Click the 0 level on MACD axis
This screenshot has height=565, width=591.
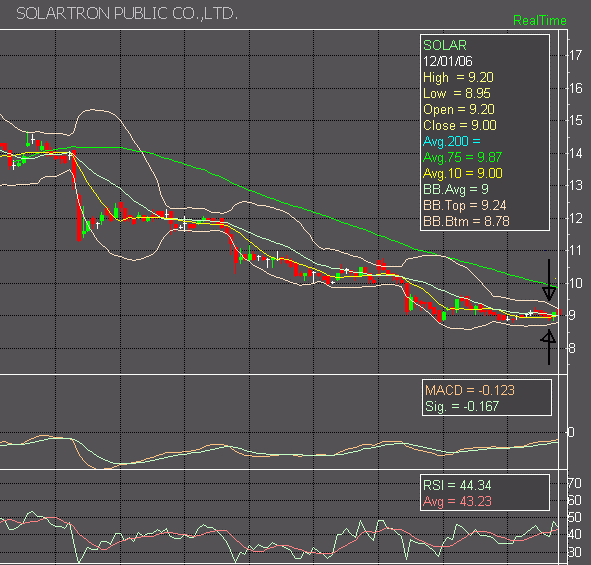click(x=571, y=432)
